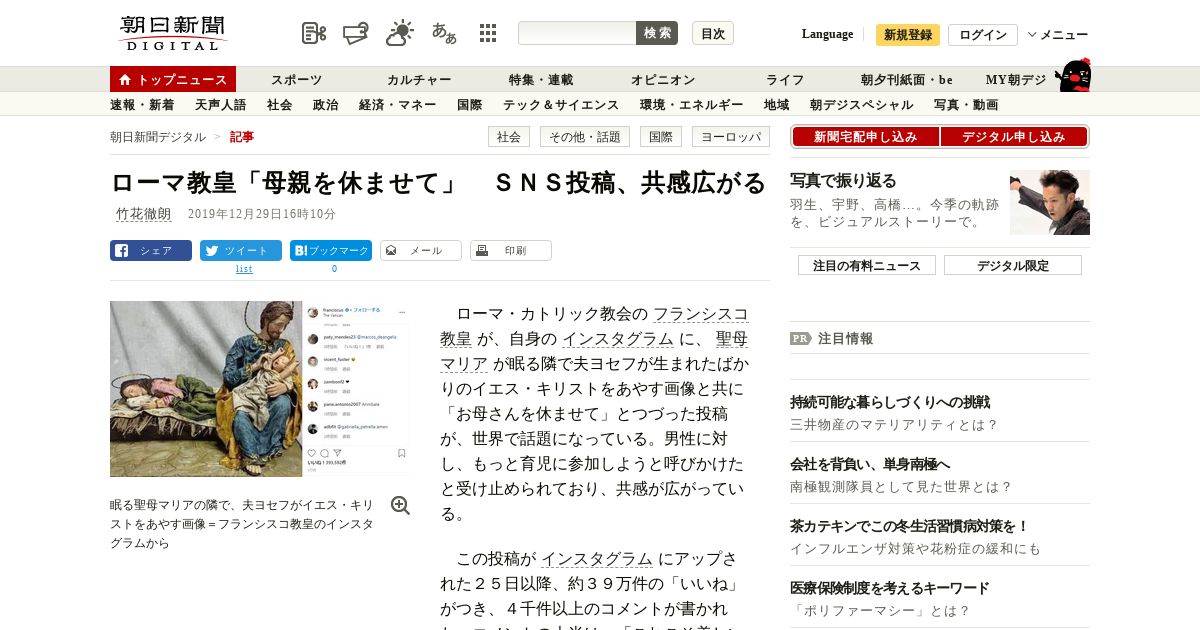The image size is (1200, 630).
Task: Expand the メニュー dropdown
Action: click(x=1058, y=34)
